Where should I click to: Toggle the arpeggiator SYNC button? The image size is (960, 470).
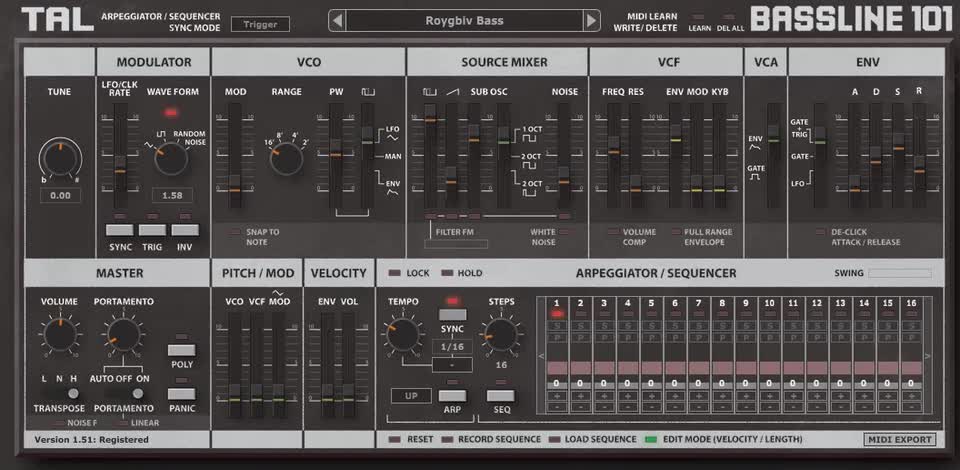[452, 315]
